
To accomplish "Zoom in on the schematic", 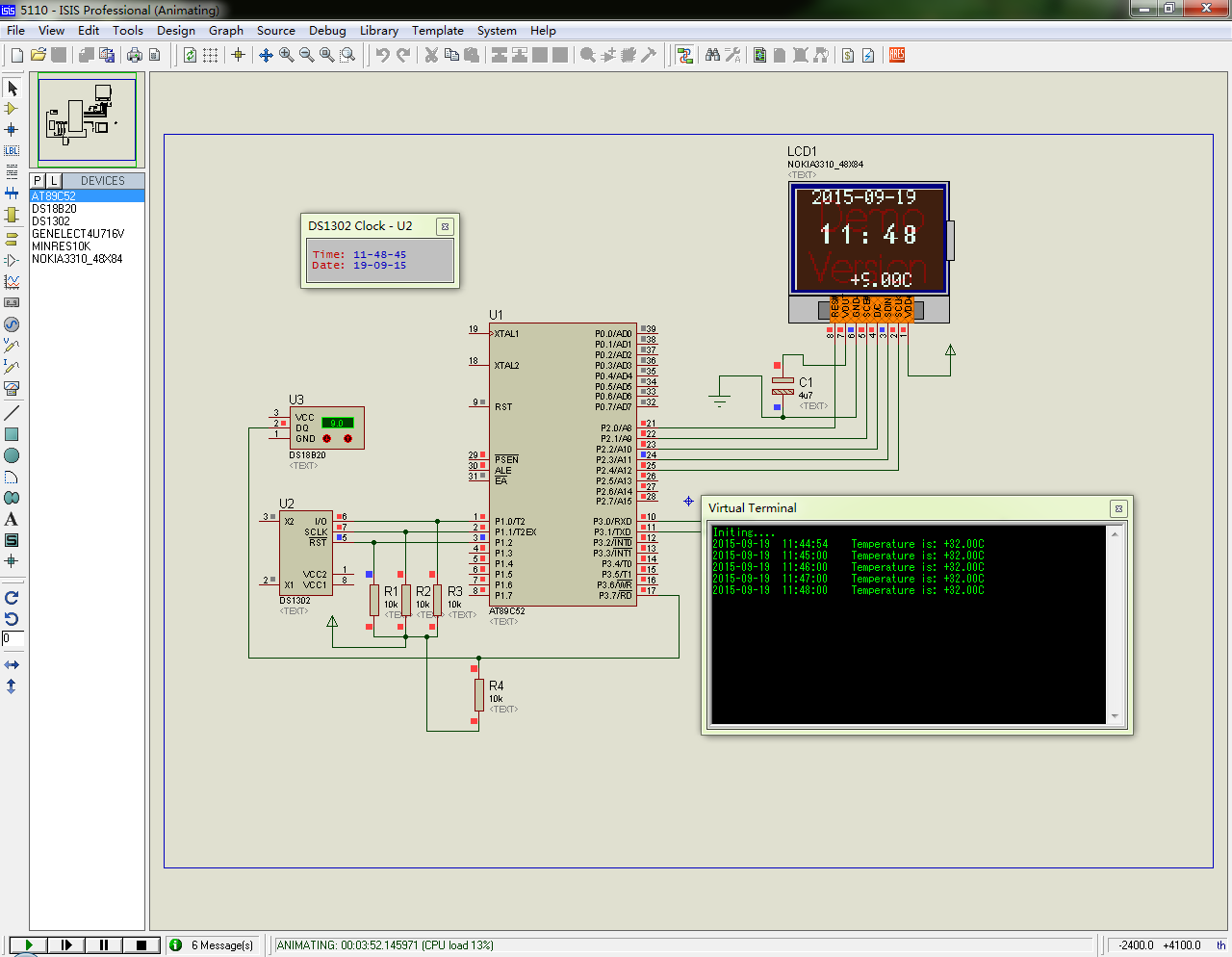I will [287, 55].
